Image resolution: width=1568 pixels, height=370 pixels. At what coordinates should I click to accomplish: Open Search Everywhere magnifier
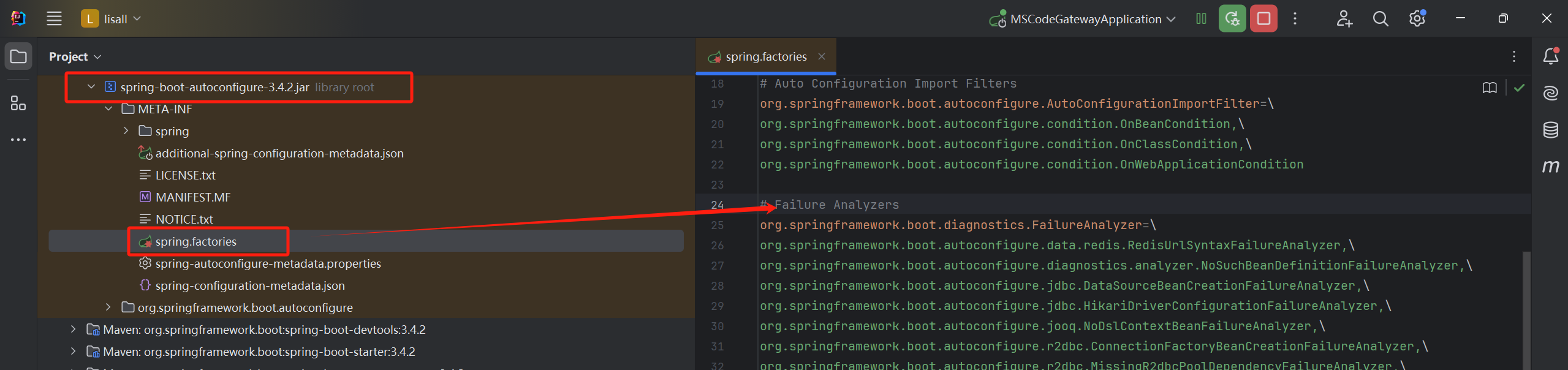[x=1381, y=19]
